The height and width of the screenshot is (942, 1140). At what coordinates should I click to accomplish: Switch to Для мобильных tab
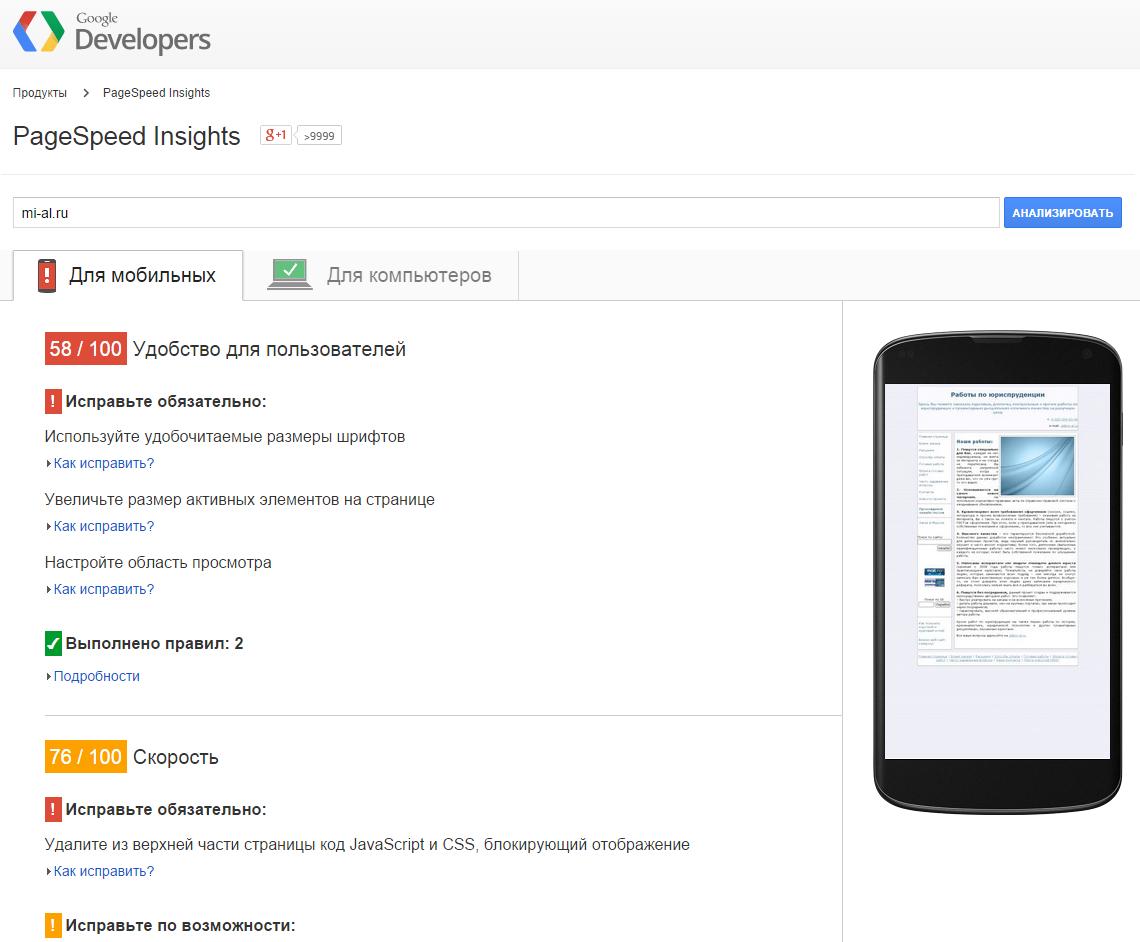pyautogui.click(x=128, y=275)
